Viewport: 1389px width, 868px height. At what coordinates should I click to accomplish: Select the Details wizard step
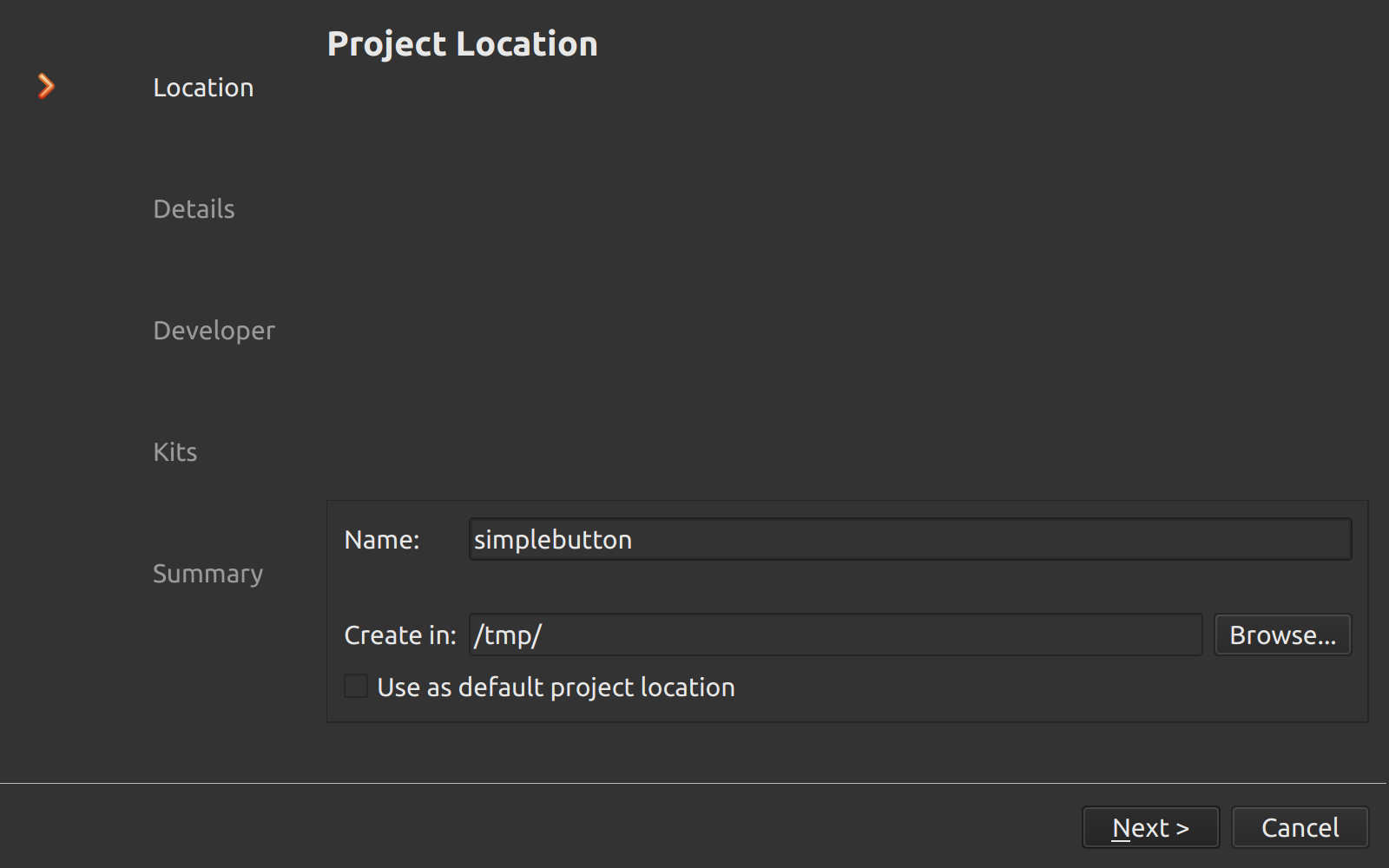tap(194, 209)
